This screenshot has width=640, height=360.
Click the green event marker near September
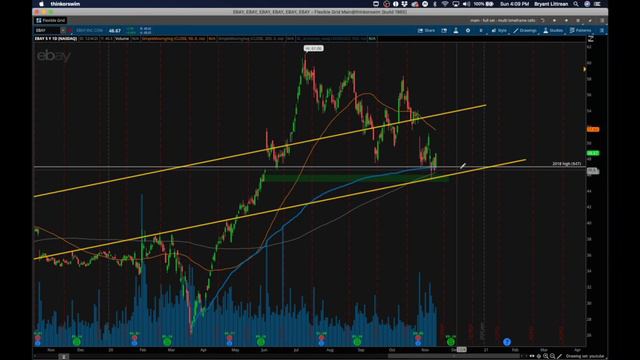(357, 342)
